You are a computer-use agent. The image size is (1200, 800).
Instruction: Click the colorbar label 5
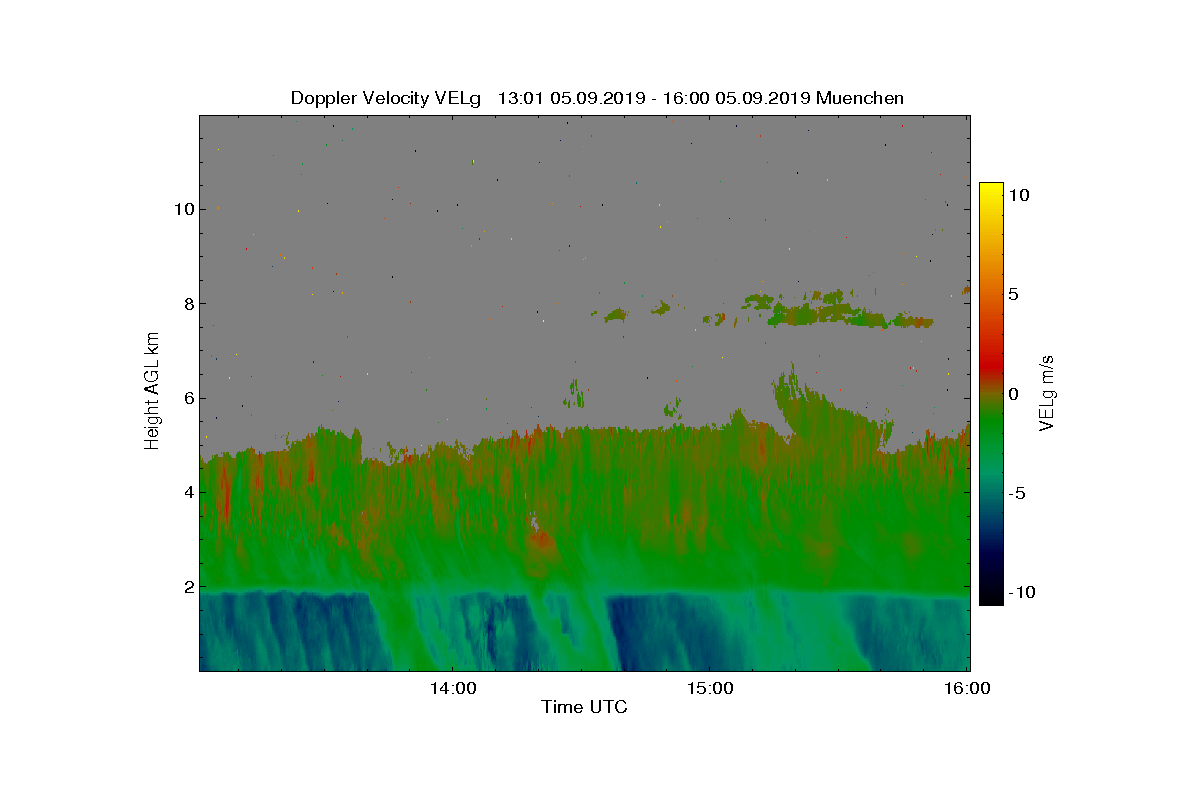point(1012,295)
